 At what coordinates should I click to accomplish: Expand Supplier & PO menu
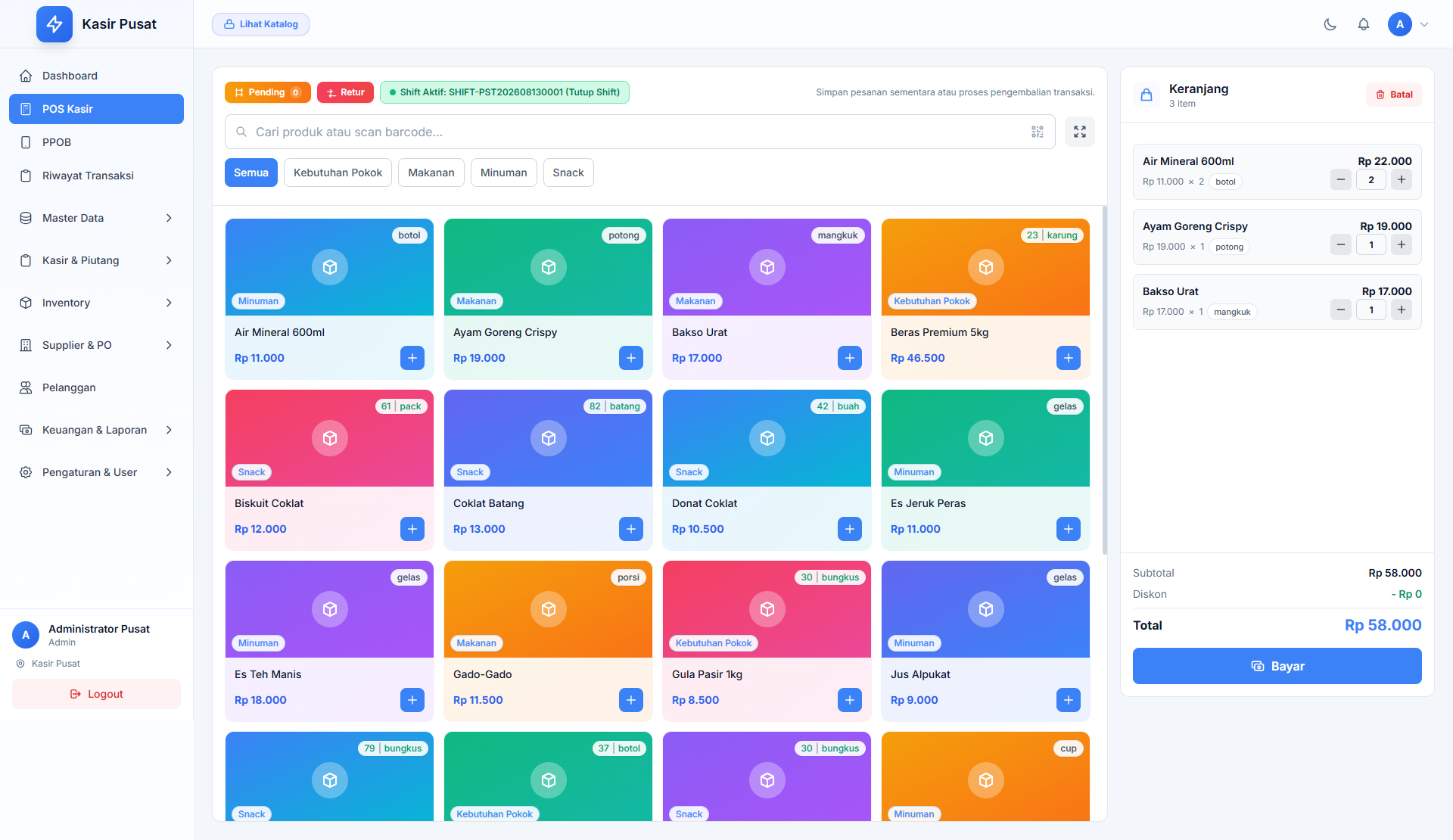96,345
